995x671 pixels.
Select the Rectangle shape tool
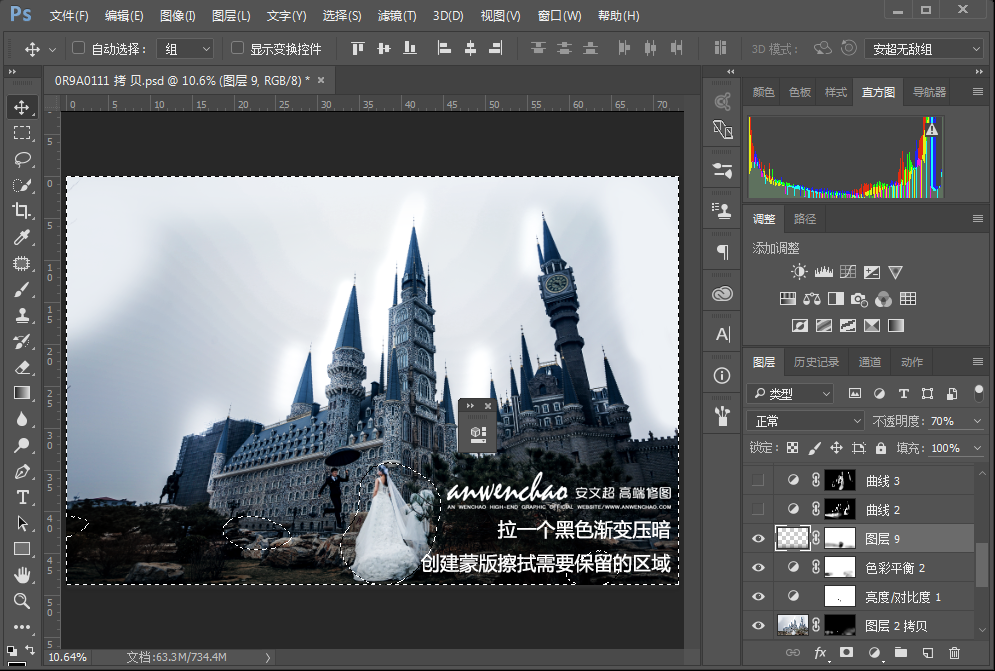pyautogui.click(x=22, y=549)
